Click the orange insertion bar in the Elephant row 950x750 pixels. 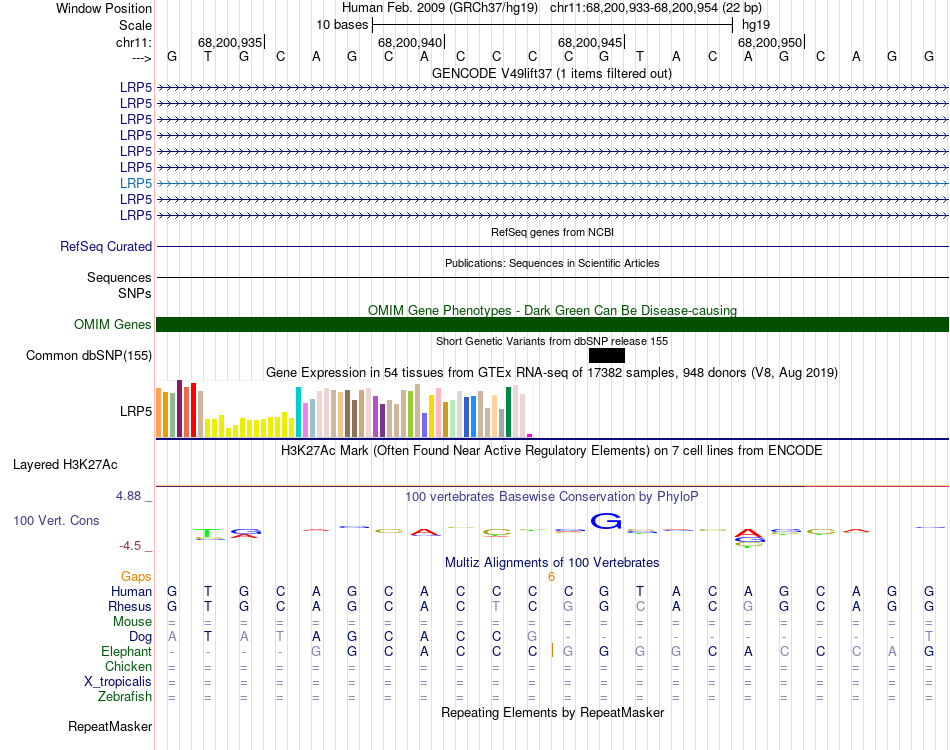click(552, 651)
